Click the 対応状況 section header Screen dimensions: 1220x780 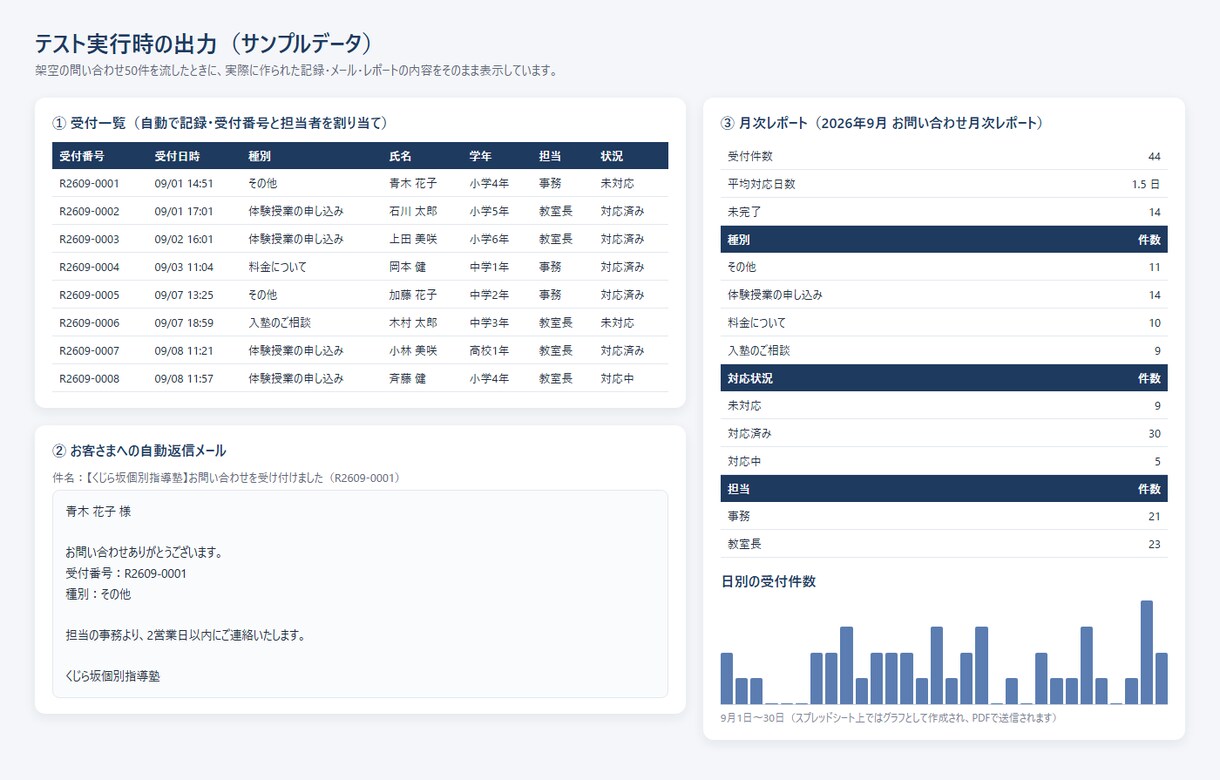point(944,378)
